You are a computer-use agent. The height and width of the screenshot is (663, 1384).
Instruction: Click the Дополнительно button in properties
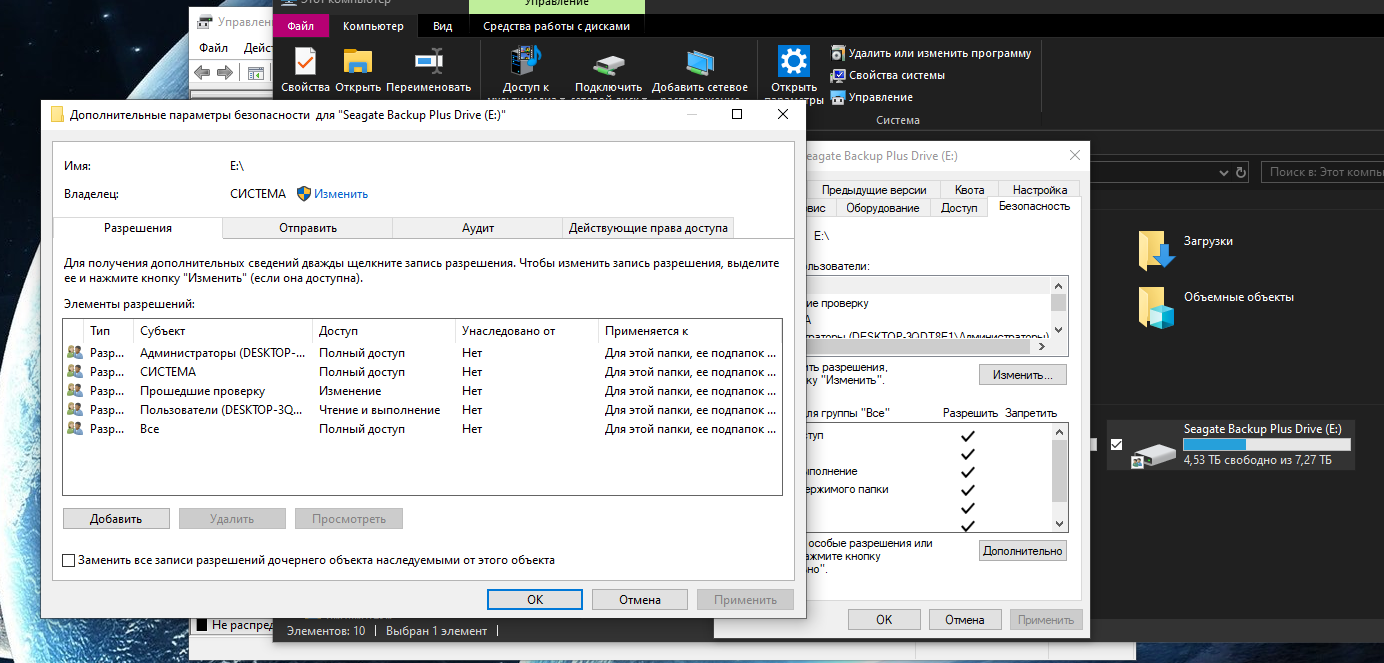tap(1023, 551)
